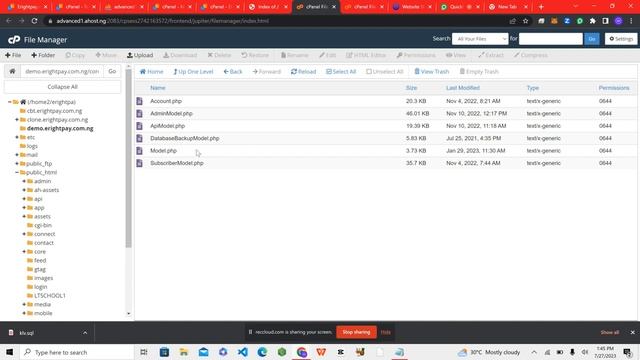Viewport: 640px width, 360px height.
Task: Expand the etc folder
Action: pos(17,137)
